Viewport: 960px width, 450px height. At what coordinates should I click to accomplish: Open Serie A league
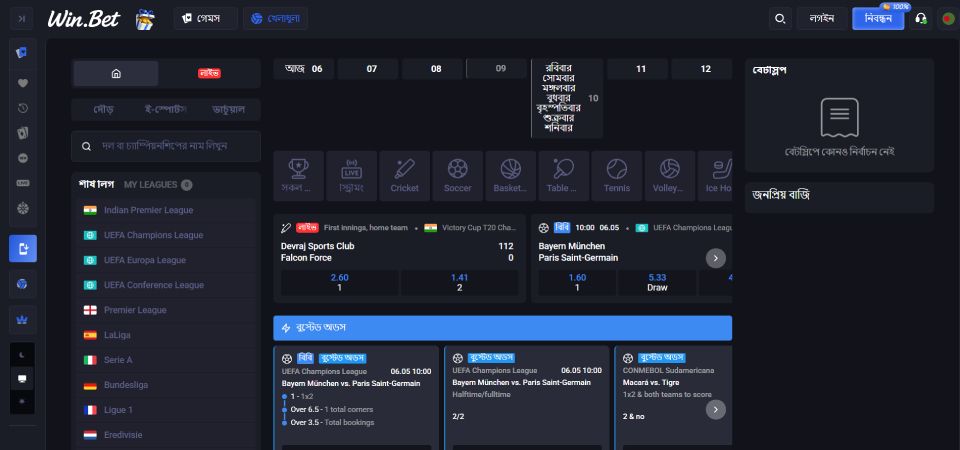point(166,360)
